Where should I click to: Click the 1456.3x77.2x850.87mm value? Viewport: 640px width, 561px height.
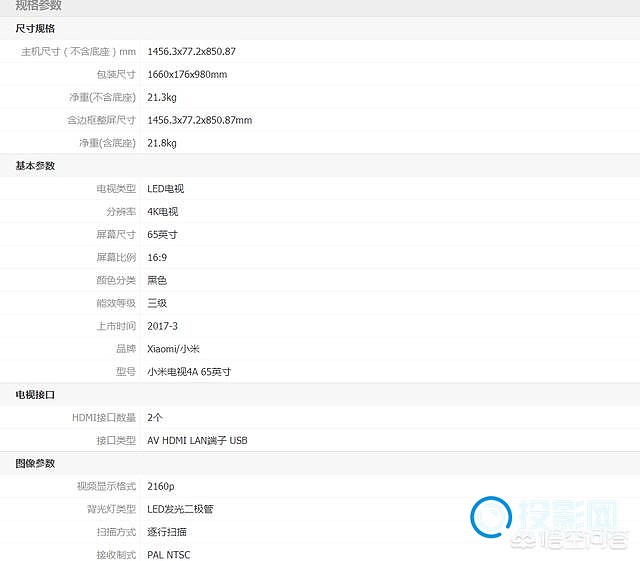200,120
